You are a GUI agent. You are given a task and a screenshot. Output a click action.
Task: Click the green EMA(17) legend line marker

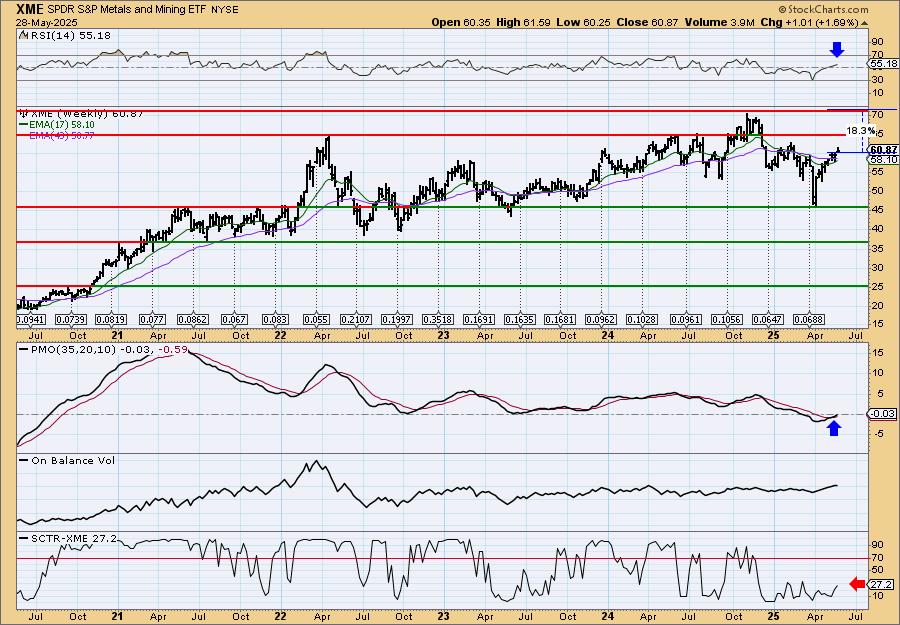24,125
